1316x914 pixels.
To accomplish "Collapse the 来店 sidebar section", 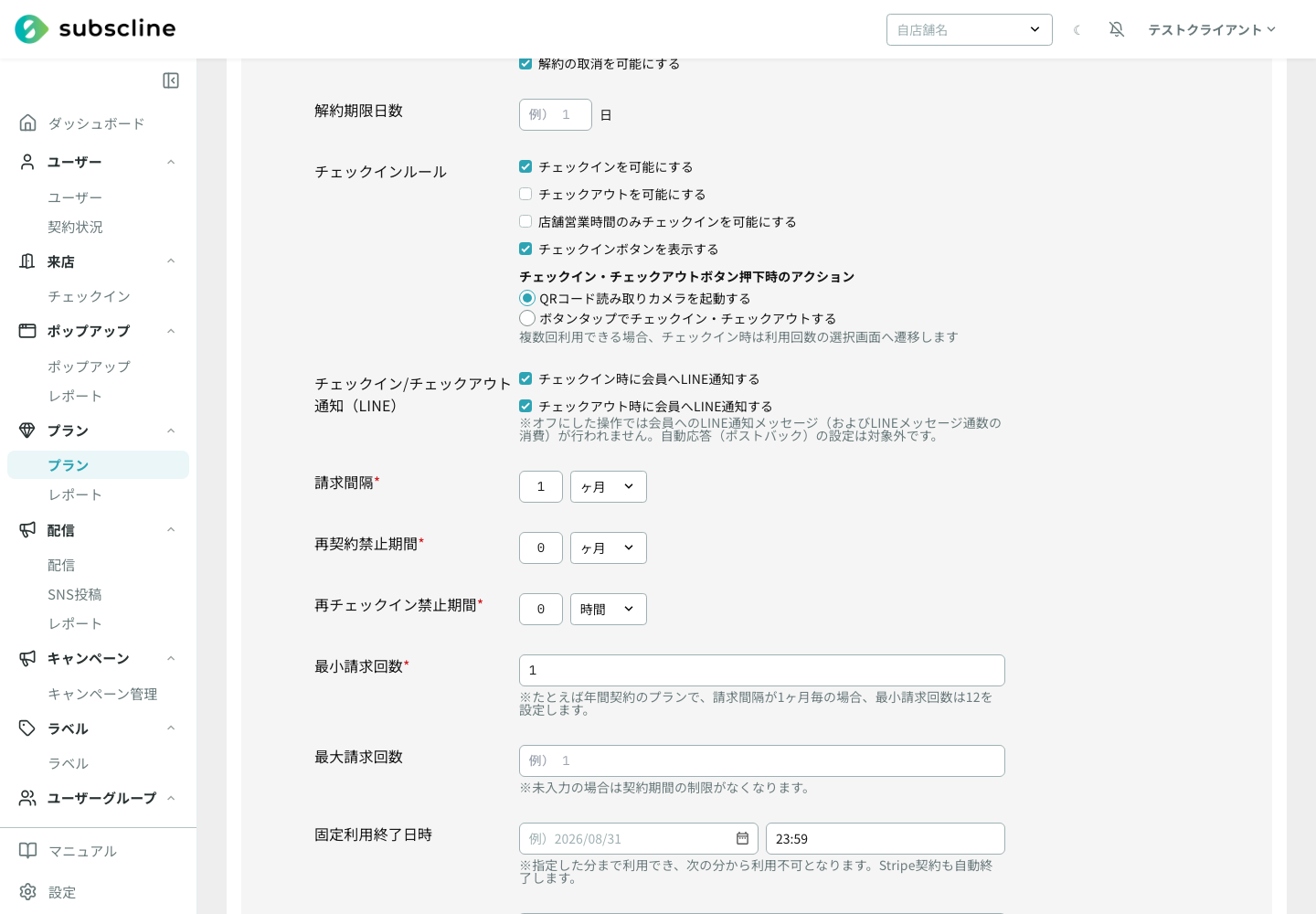I will [171, 261].
